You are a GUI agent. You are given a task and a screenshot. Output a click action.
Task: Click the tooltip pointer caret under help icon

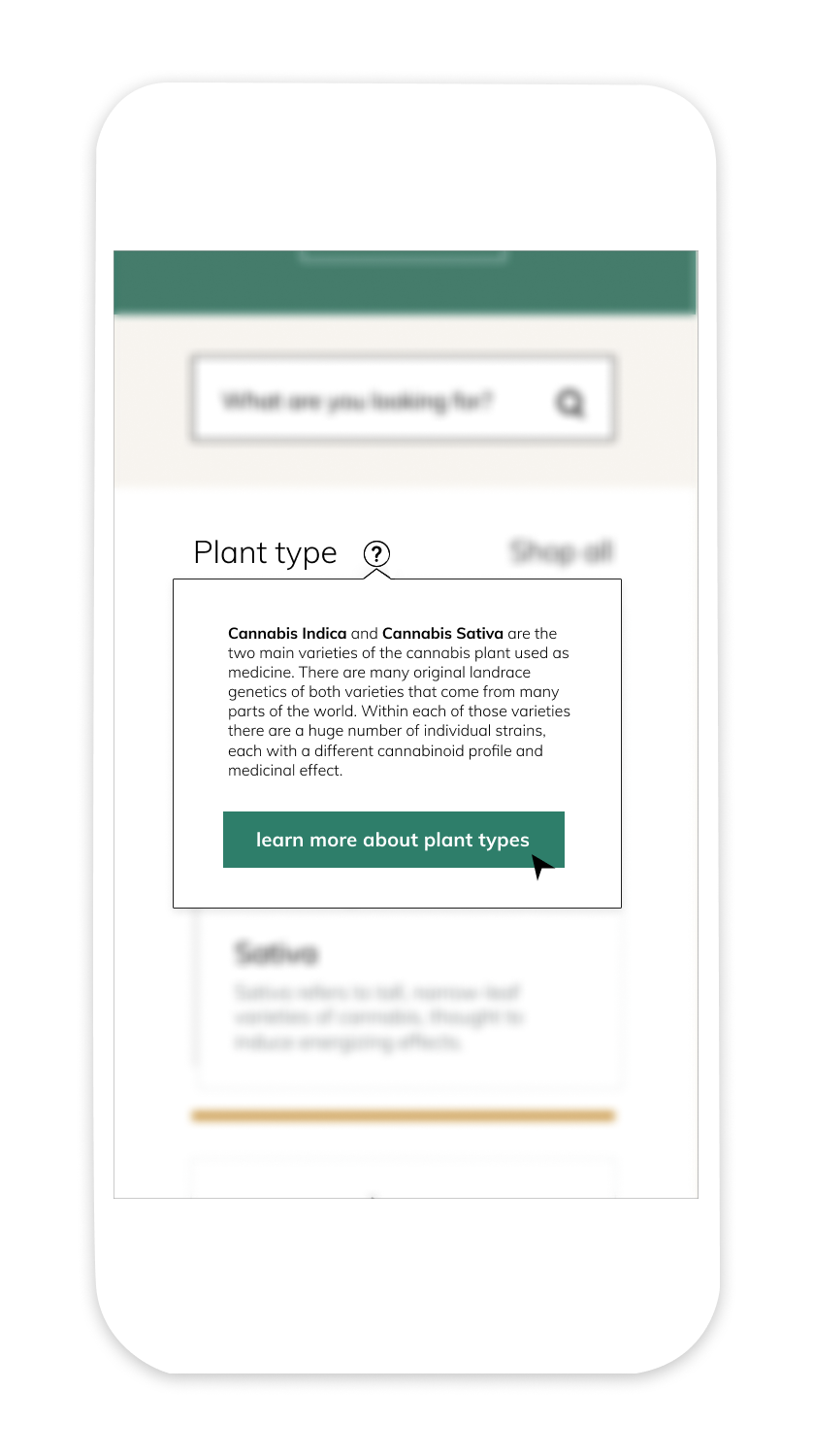(376, 574)
